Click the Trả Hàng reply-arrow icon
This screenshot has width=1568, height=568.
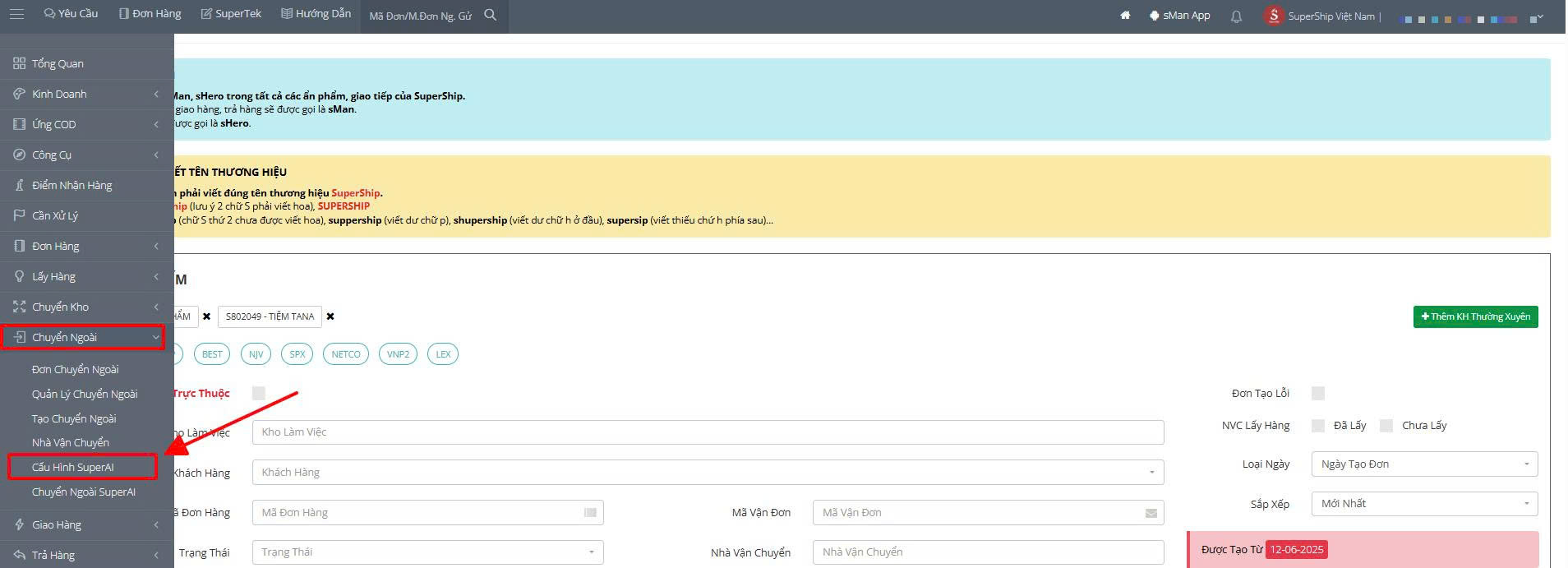tap(20, 555)
